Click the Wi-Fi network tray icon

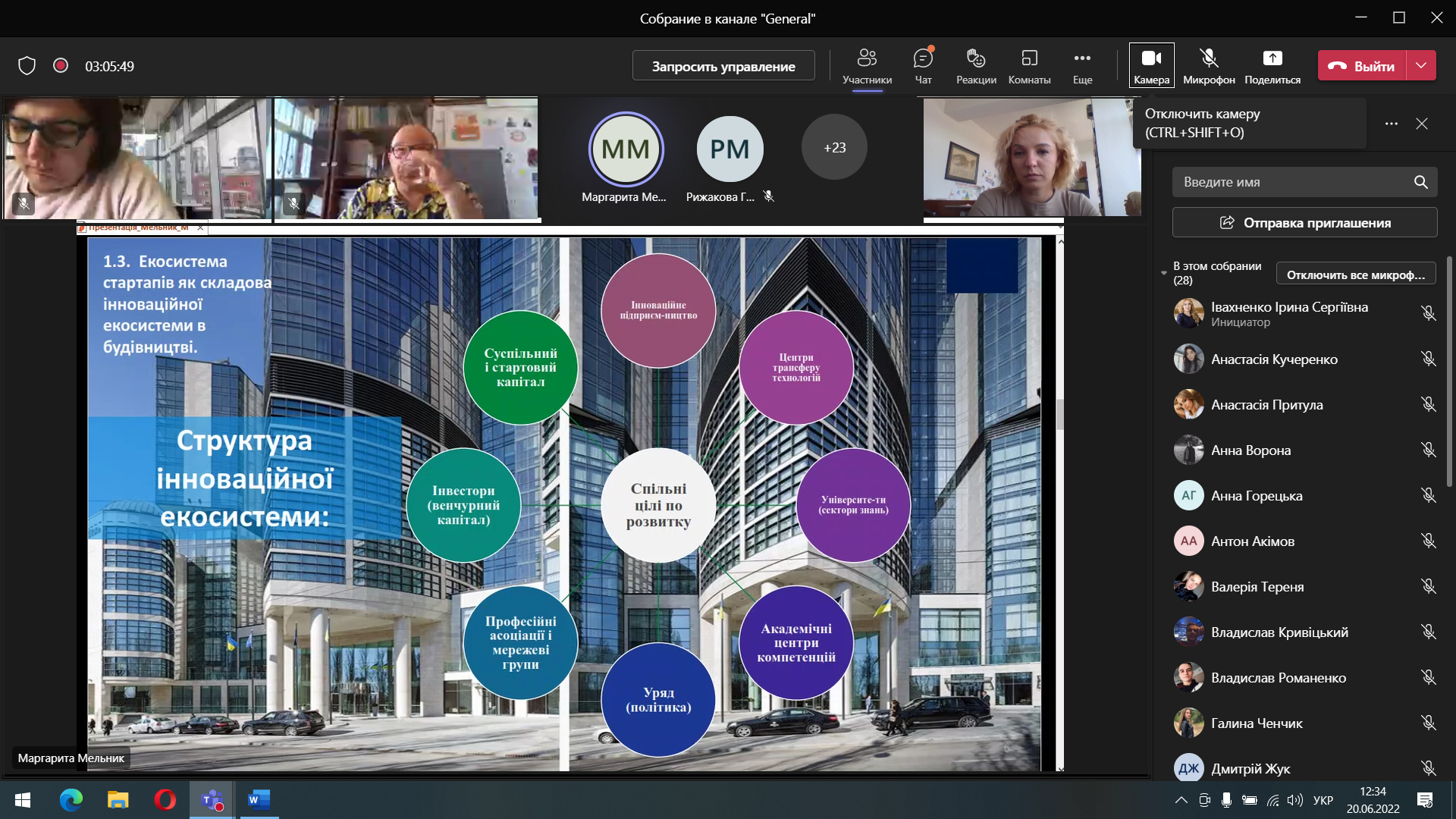(1272, 800)
